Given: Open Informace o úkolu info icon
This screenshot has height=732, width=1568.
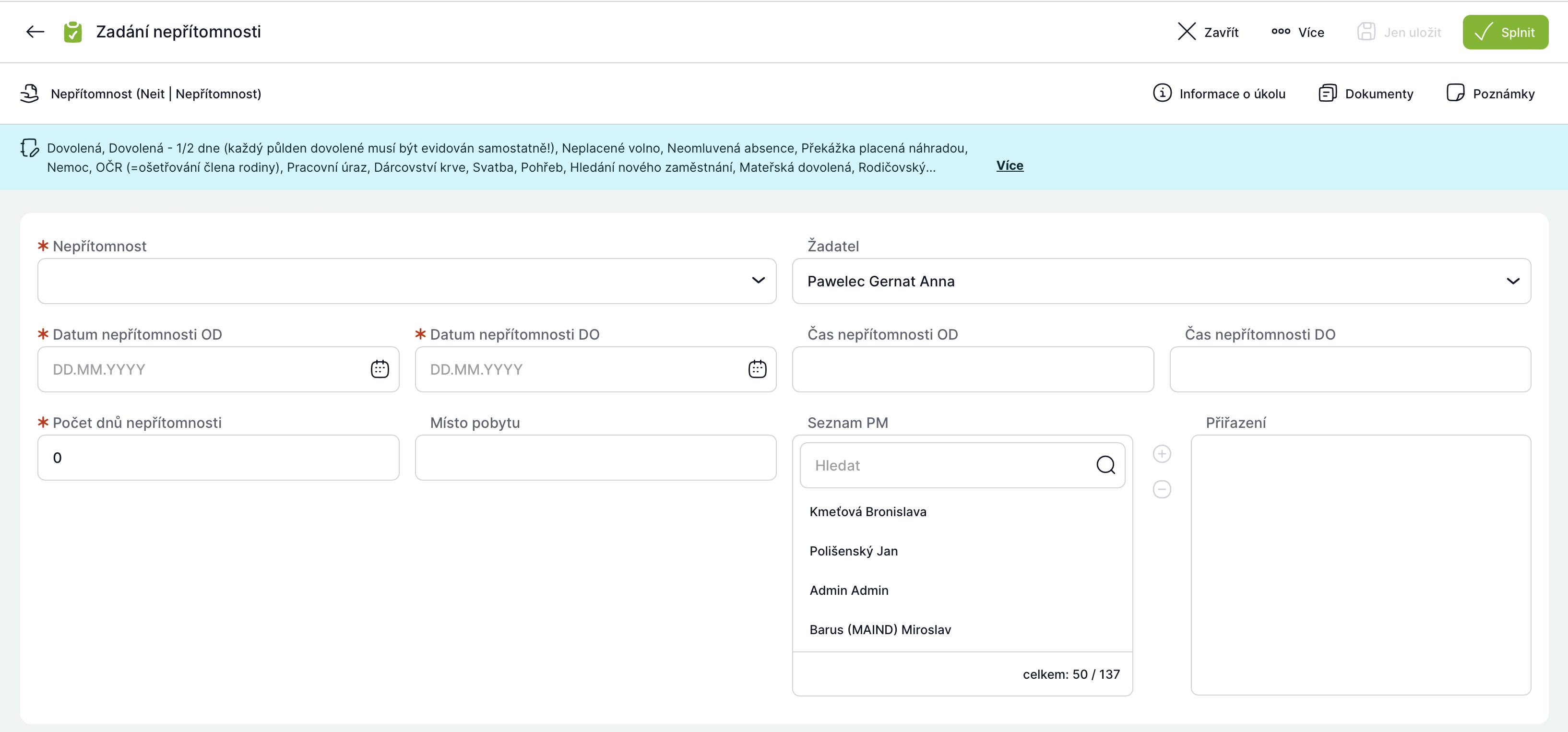Looking at the screenshot, I should pos(1162,93).
